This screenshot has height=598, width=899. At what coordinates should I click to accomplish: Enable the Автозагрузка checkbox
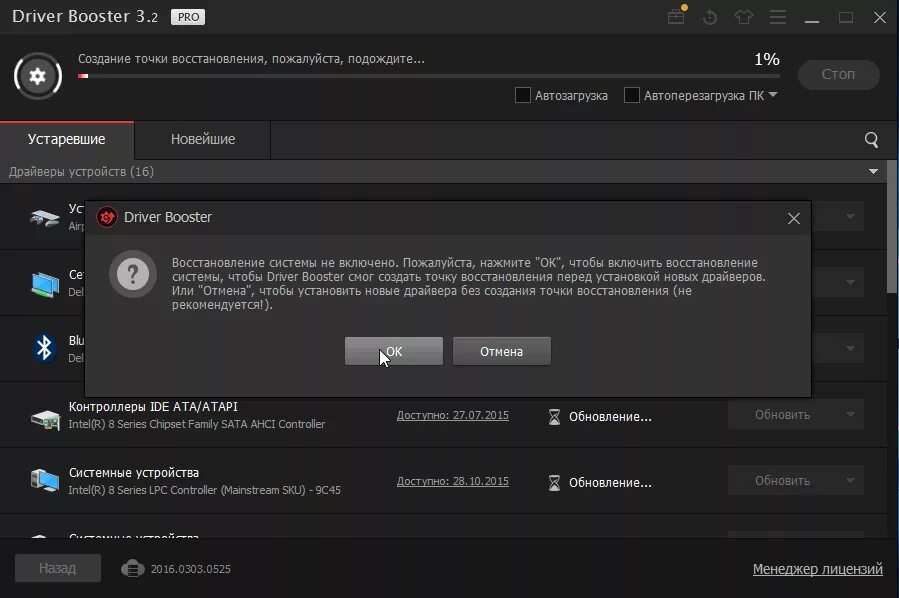(522, 95)
